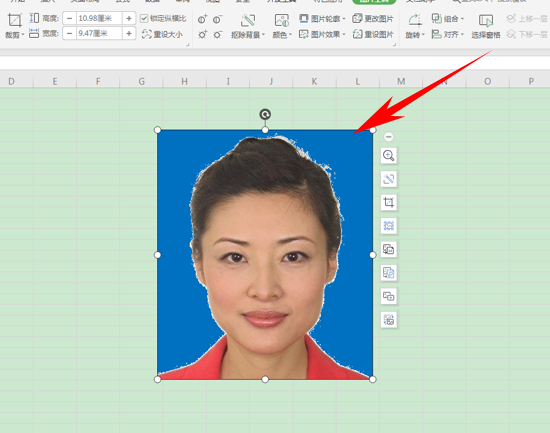Decrease height with the minus stepper
The image size is (550, 433).
(x=70, y=18)
